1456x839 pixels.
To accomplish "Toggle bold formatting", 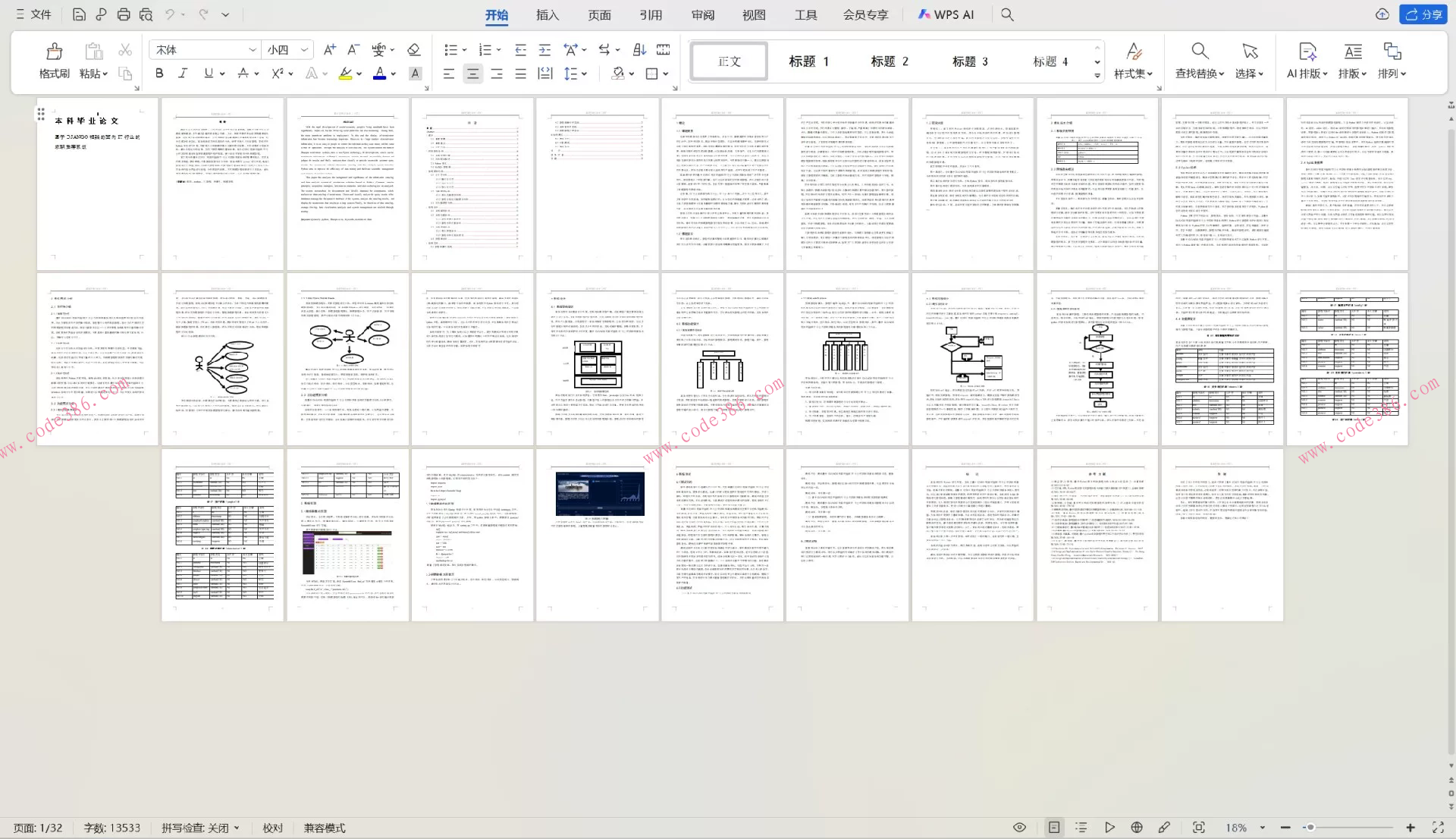I will coord(159,74).
